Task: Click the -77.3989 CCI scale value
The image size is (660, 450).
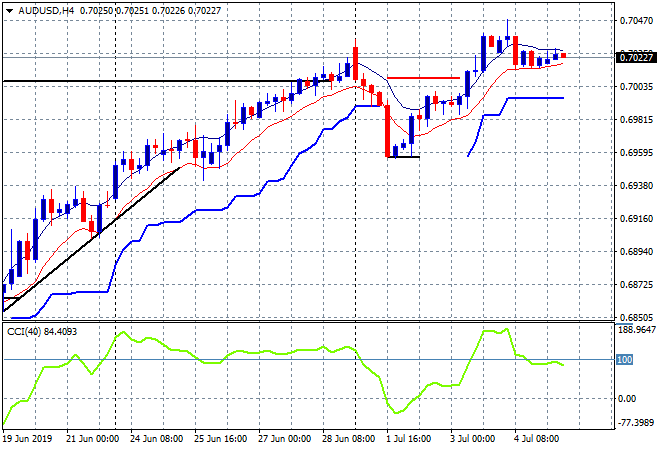Action: [x=636, y=423]
